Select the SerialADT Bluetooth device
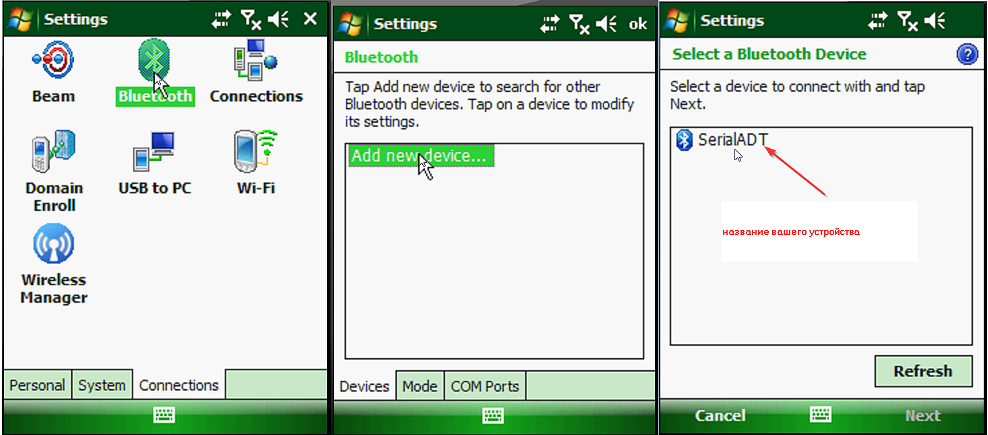The height and width of the screenshot is (435, 988). (722, 140)
